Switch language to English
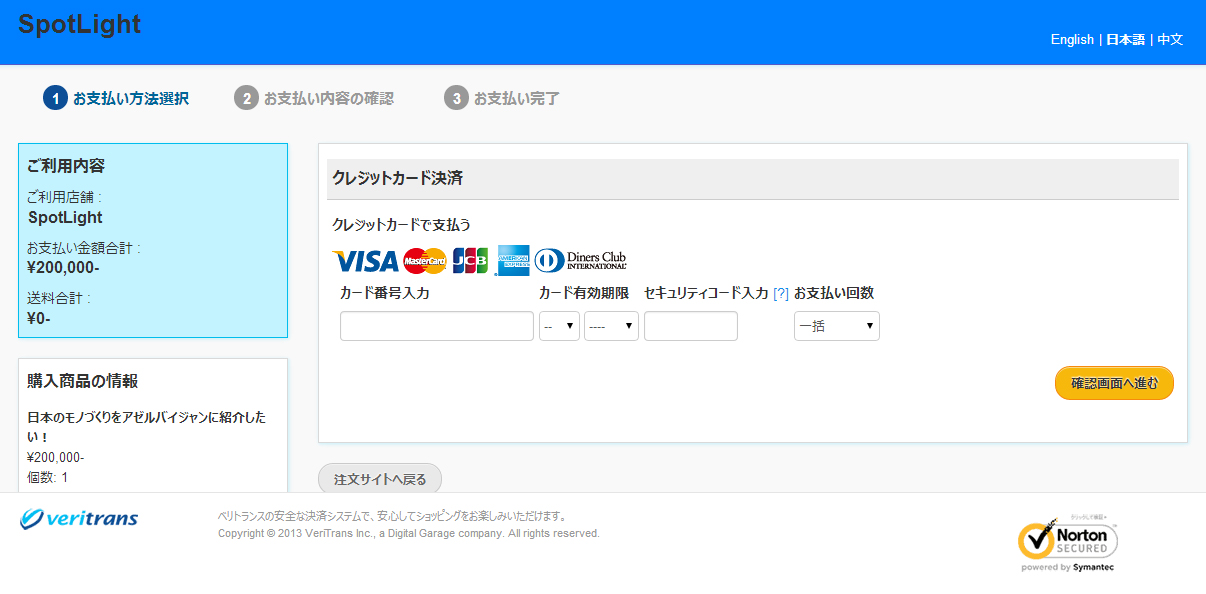Image resolution: width=1206 pixels, height=594 pixels. point(1072,40)
